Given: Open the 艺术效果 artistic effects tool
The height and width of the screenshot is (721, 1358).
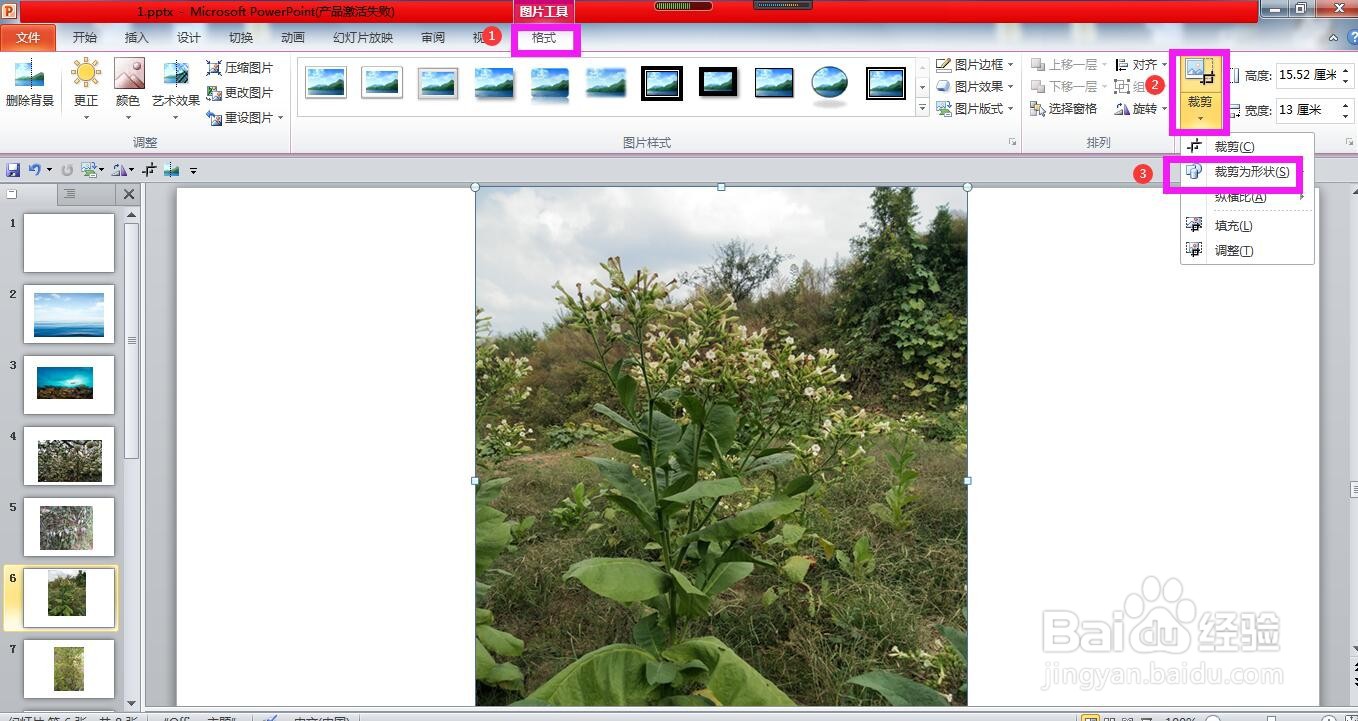Looking at the screenshot, I should [x=176, y=88].
